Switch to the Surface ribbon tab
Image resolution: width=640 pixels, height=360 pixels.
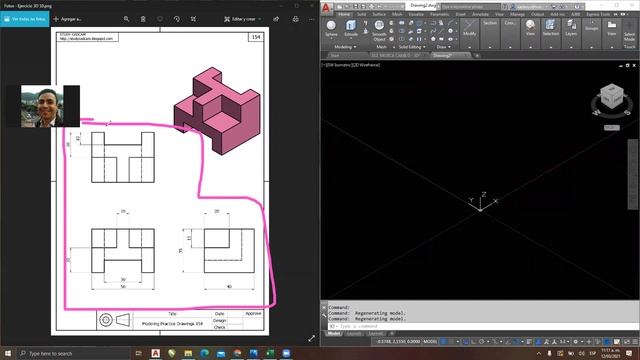click(x=379, y=14)
